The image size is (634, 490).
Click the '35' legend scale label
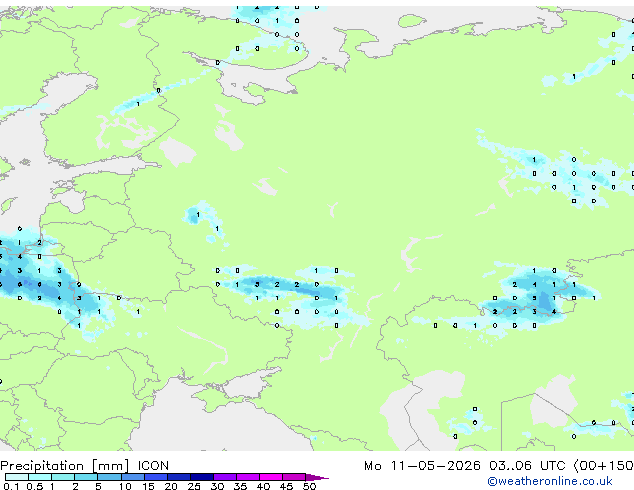(x=240, y=486)
